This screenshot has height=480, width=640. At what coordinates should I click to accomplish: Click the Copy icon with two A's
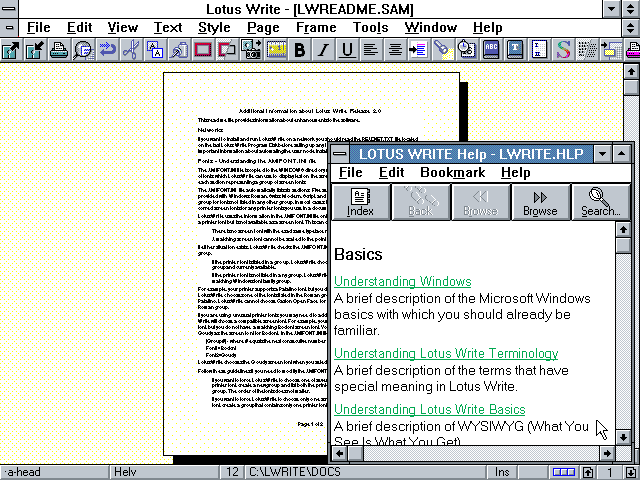[156, 50]
